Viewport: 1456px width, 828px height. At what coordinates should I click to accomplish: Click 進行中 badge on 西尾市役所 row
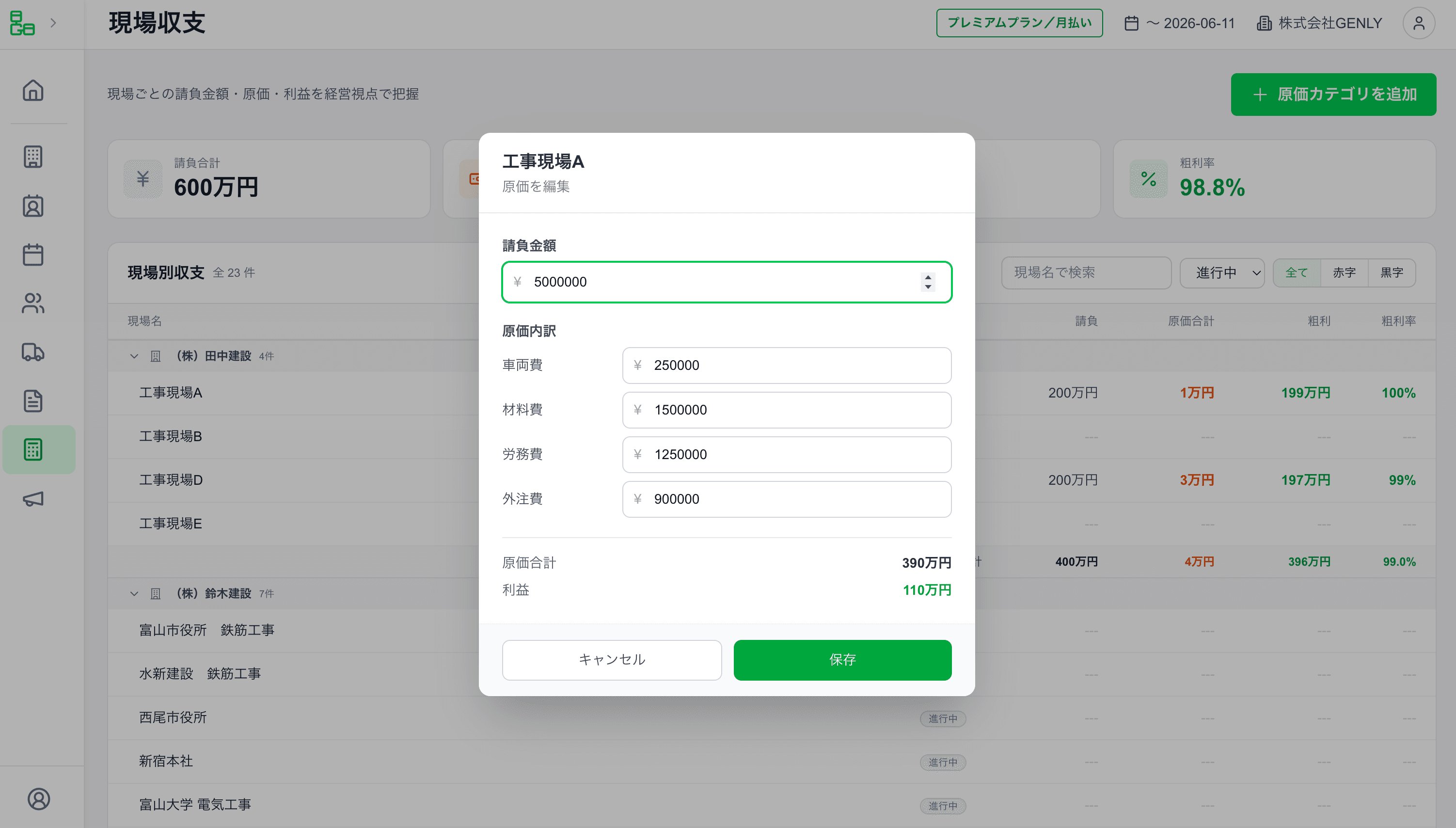click(943, 719)
